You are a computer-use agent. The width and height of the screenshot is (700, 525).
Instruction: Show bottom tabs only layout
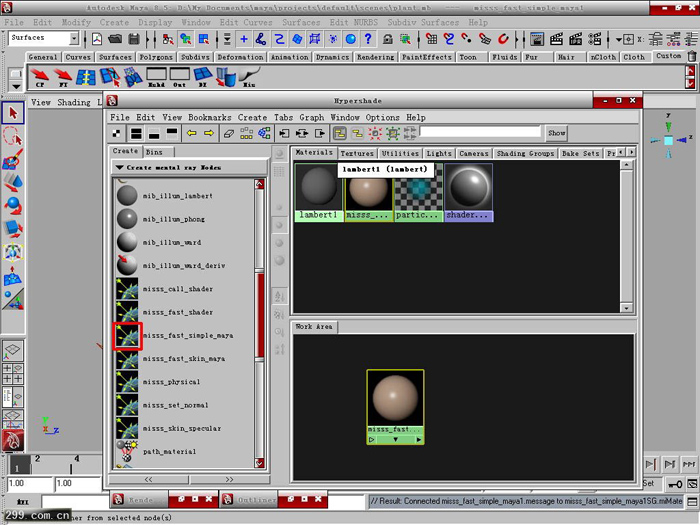click(x=154, y=133)
